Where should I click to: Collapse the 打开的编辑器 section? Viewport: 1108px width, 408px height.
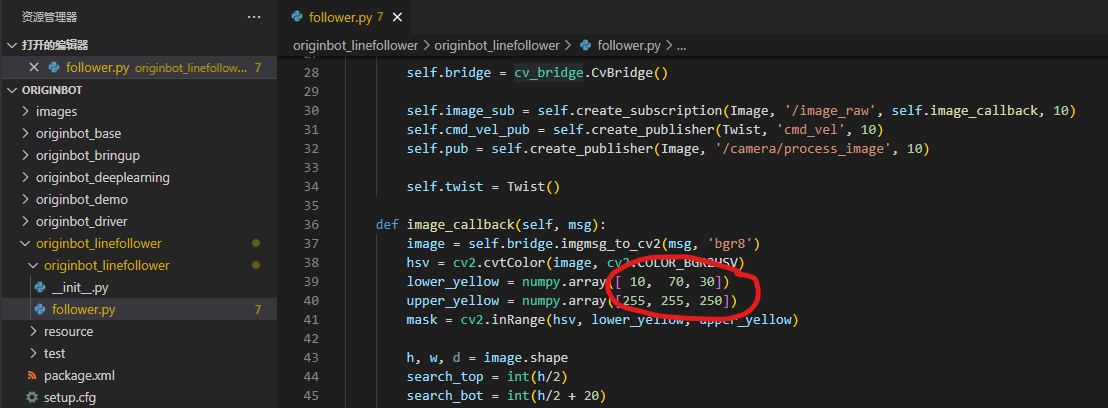[55, 45]
